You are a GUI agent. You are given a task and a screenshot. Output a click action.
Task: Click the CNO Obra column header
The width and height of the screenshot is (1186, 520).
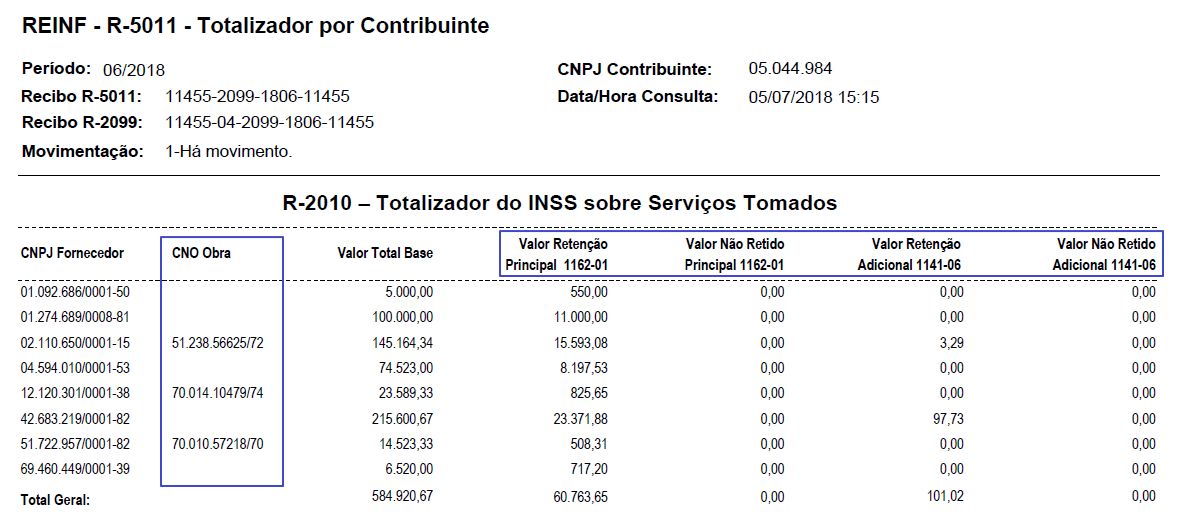(x=201, y=254)
